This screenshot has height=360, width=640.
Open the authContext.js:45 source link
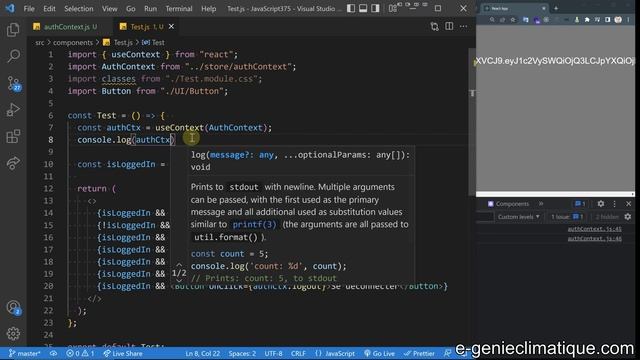pyautogui.click(x=594, y=229)
